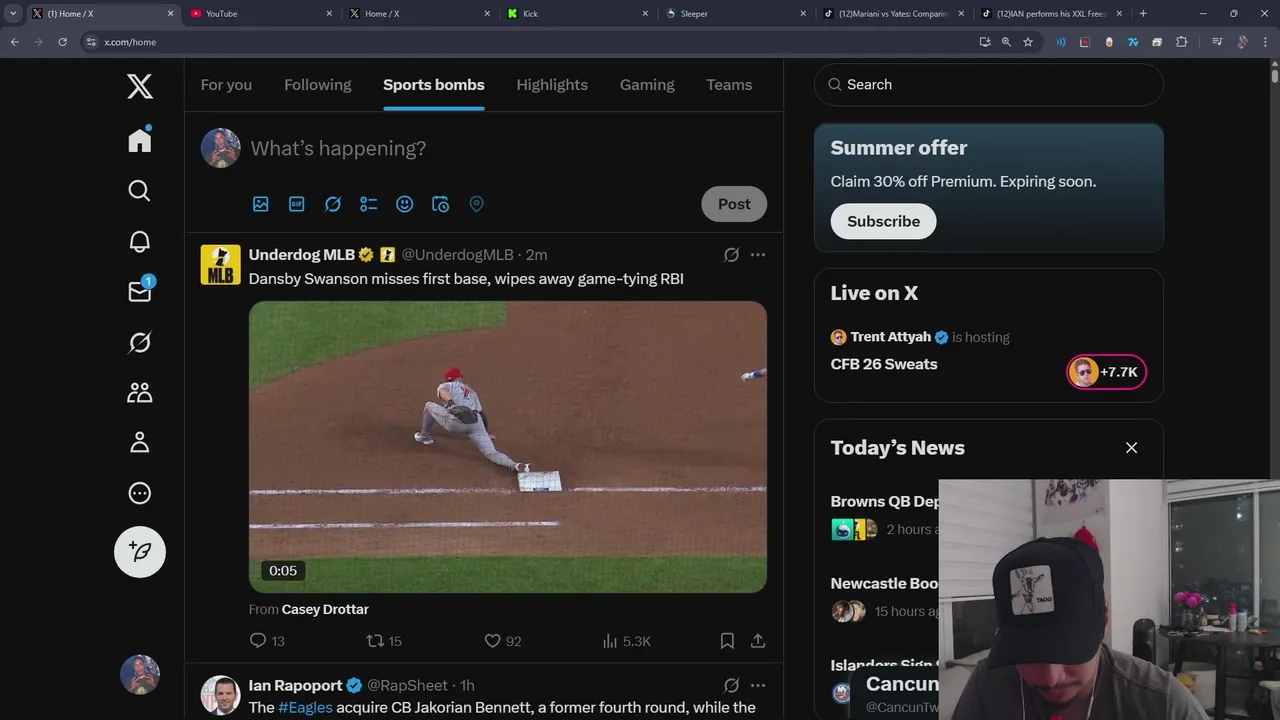Image resolution: width=1280 pixels, height=720 pixels.
Task: Like the Underdog MLB post
Action: [503, 641]
